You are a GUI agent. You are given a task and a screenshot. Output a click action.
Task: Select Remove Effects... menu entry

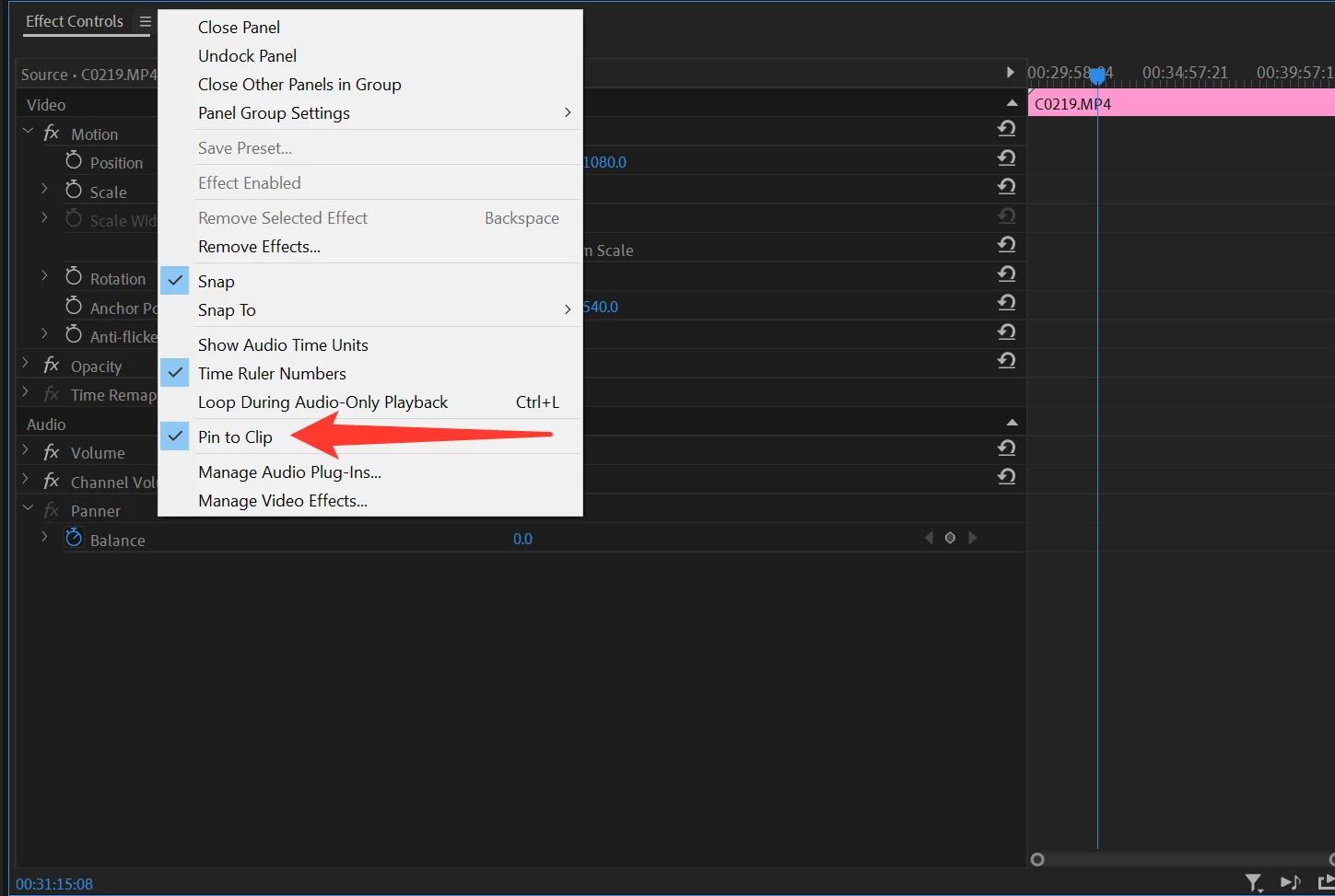point(370,247)
